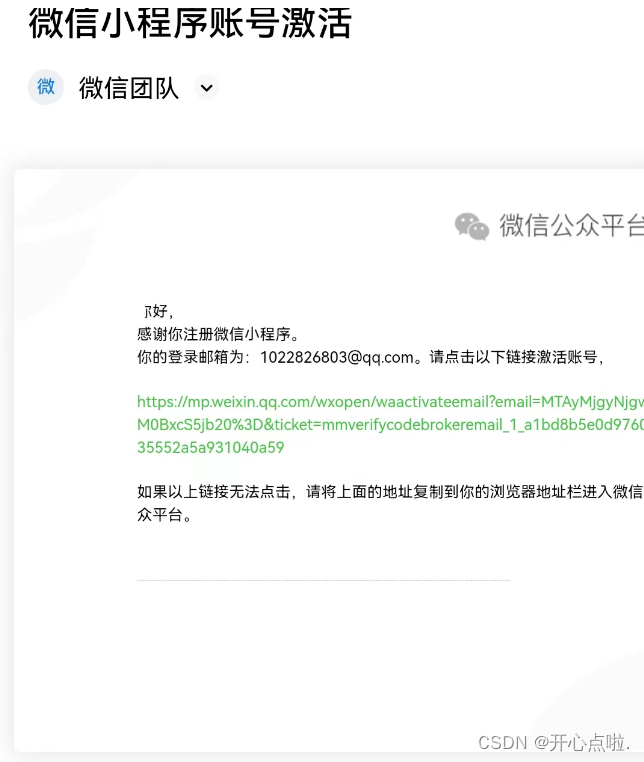Image resolution: width=644 pixels, height=762 pixels.
Task: Click the paragraph starting 如果以上链接无法点击
Action: tap(390, 503)
